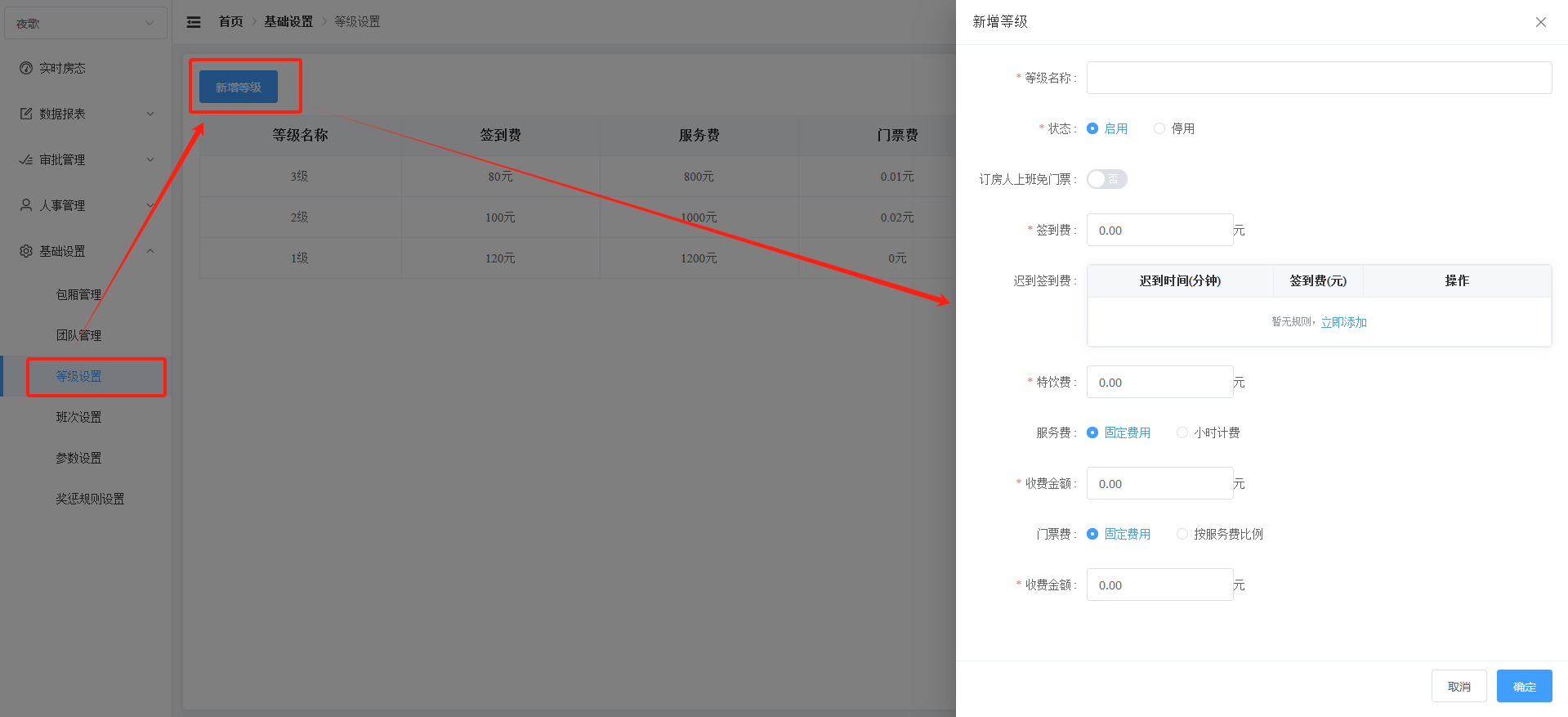The width and height of the screenshot is (1568, 717).
Task: Choose 固定费用 for 服务费
Action: point(1092,432)
